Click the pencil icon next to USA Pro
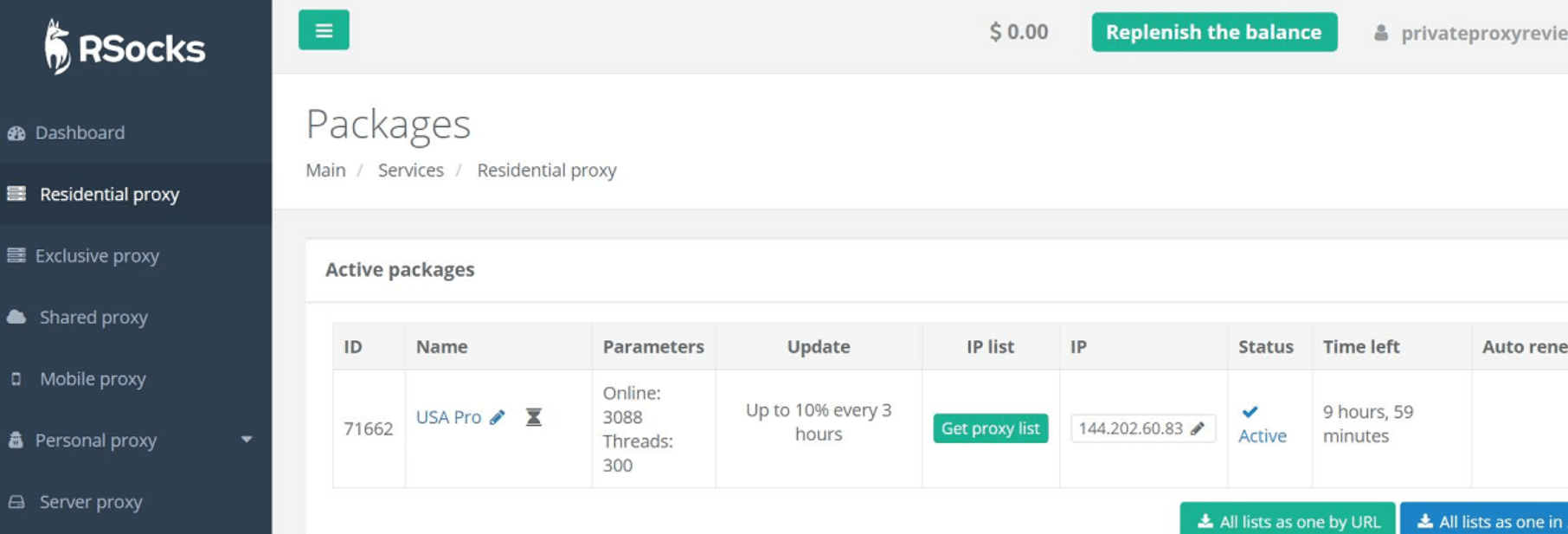Screen dimensions: 1568x534 coord(497,417)
